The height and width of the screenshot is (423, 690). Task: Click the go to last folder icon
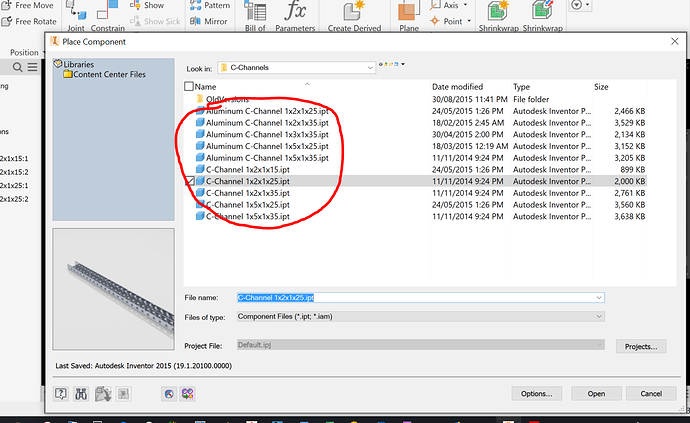[381, 64]
